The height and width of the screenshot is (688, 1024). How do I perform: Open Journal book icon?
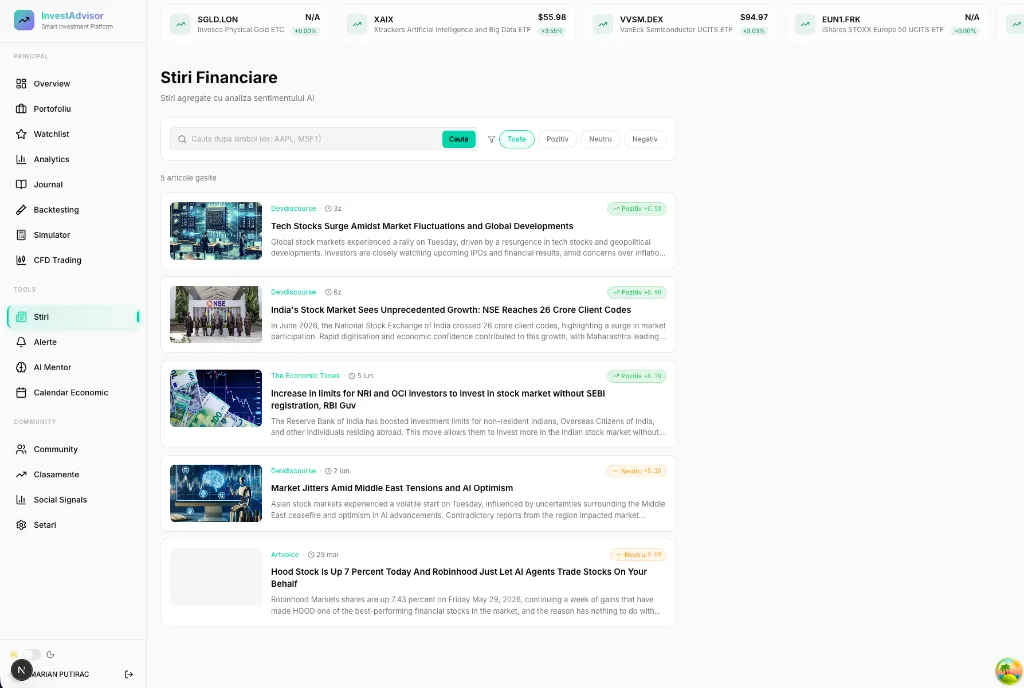pos(21,185)
